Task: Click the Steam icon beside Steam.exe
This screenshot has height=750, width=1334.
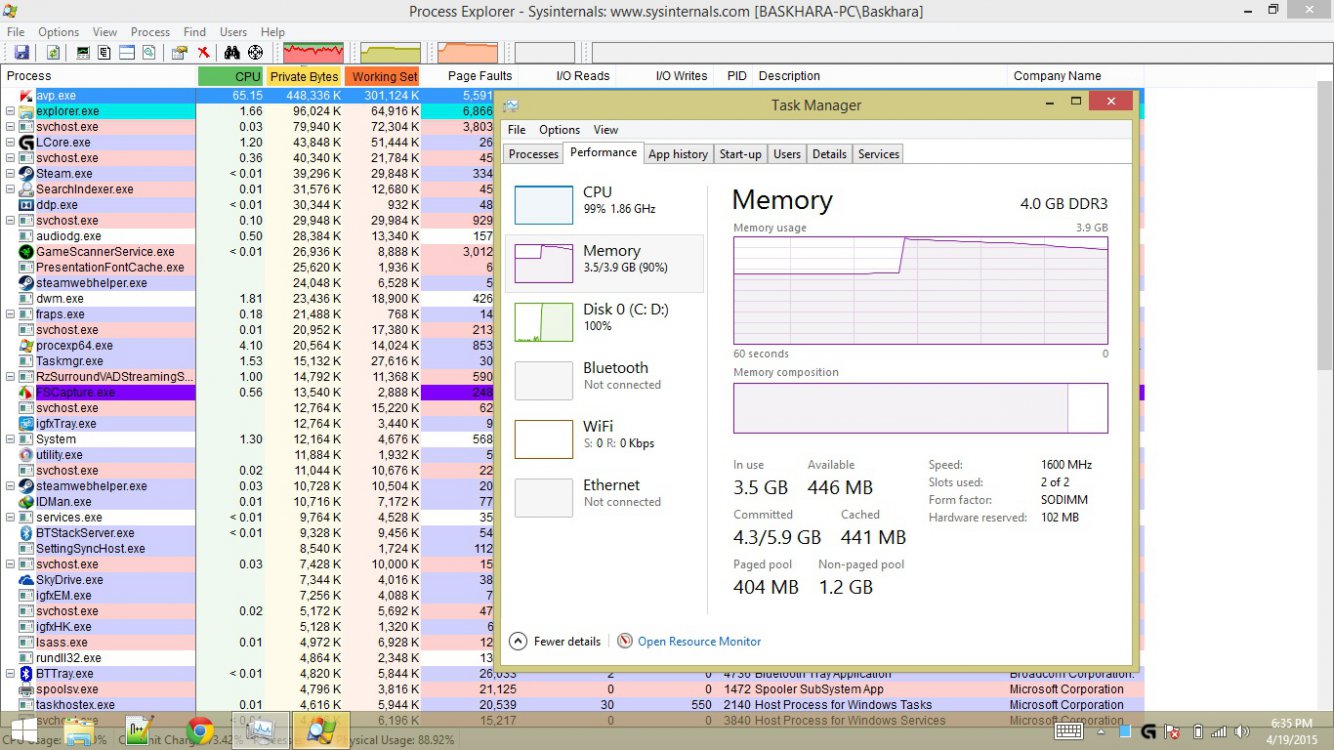Action: coord(26,174)
